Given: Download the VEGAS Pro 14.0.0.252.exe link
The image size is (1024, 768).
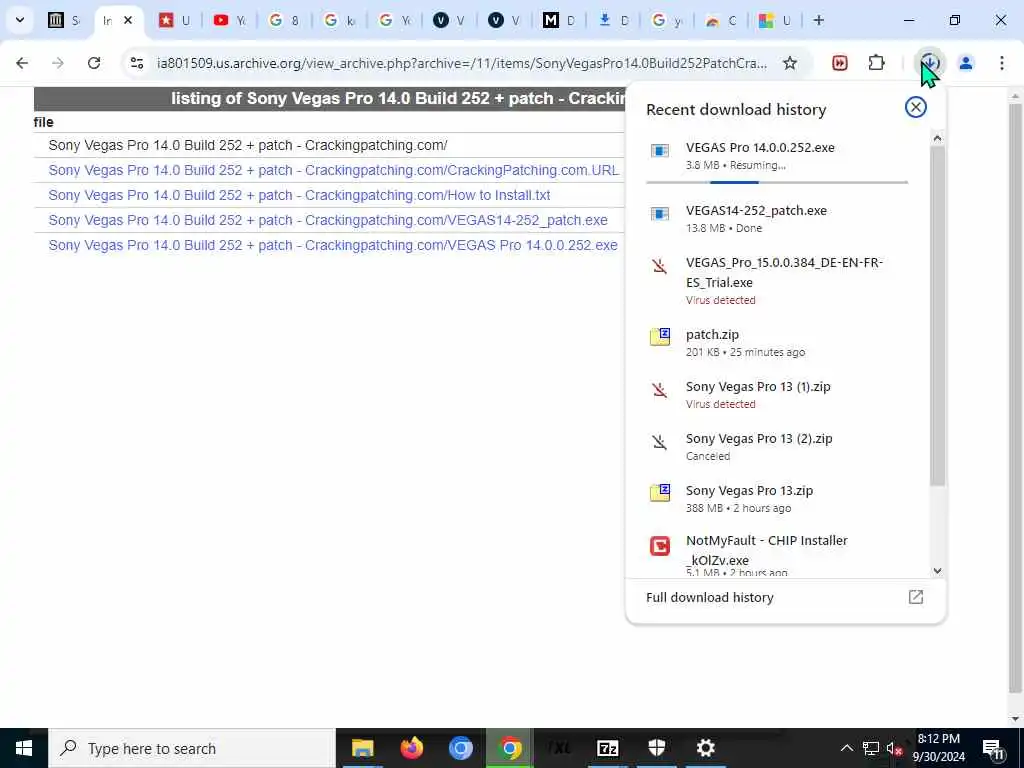Looking at the screenshot, I should click(x=333, y=246).
